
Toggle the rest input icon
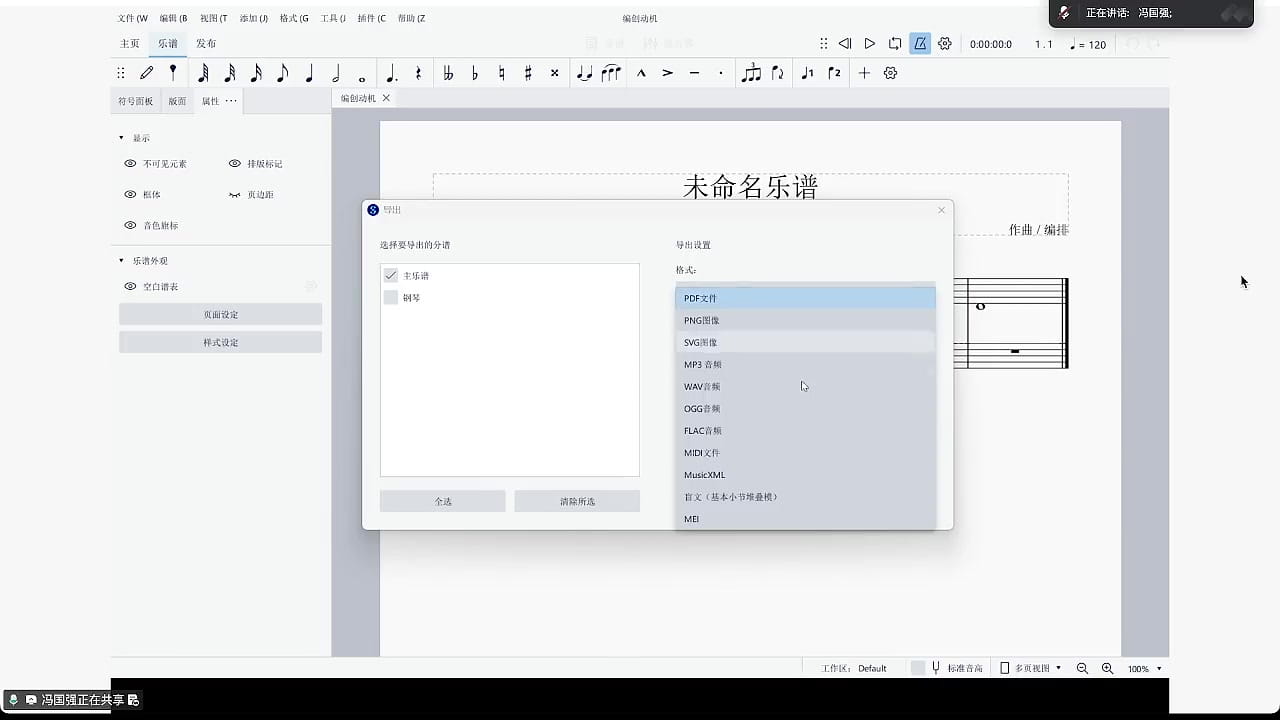pos(418,73)
